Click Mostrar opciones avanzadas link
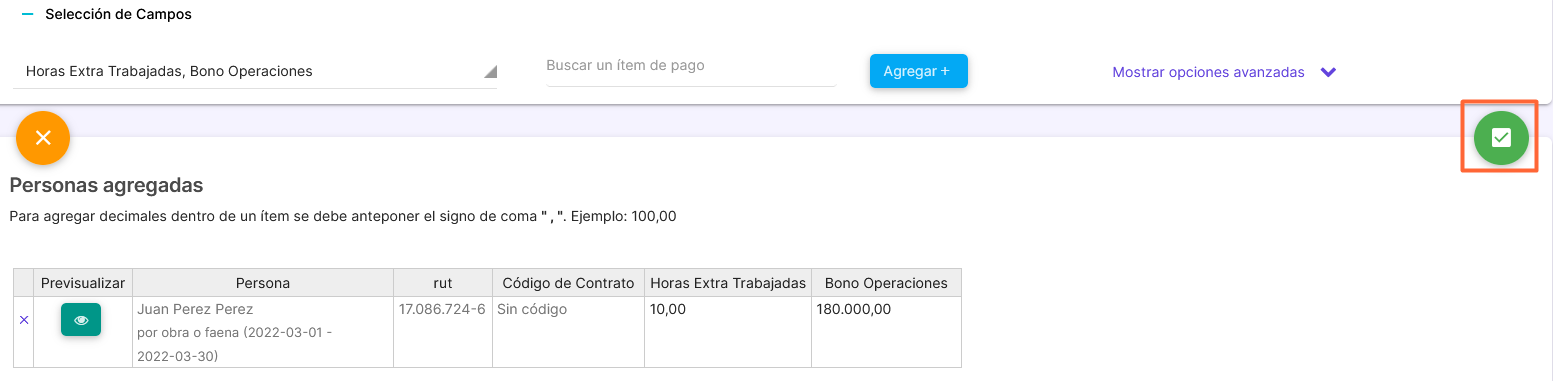Screen dimensions: 1553x381 (x=1208, y=72)
